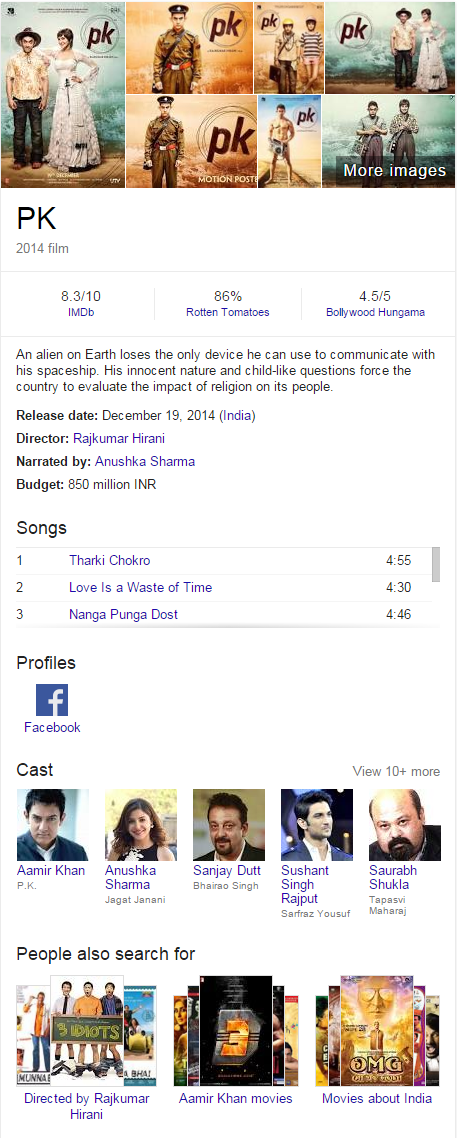This screenshot has height=1138, width=457.
Task: Open Directed by Rajkumar Hirani link
Action: coord(86,1106)
